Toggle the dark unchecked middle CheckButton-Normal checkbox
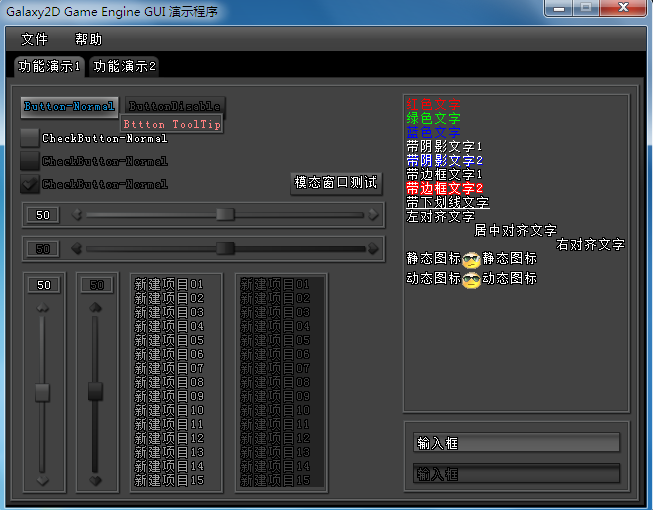653x510 pixels. 30,161
